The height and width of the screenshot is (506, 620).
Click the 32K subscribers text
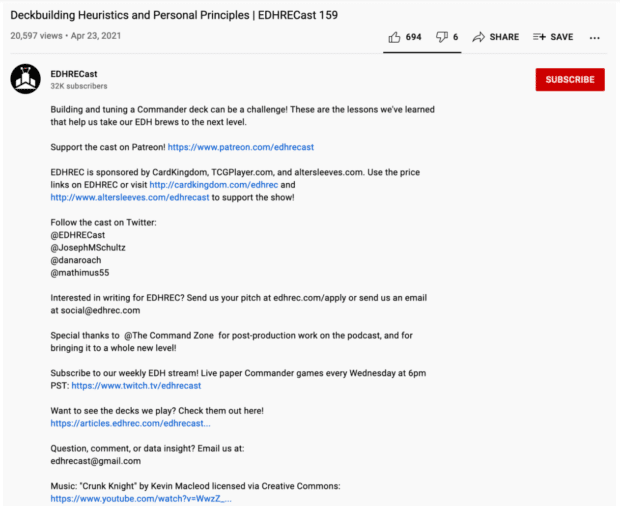point(79,86)
